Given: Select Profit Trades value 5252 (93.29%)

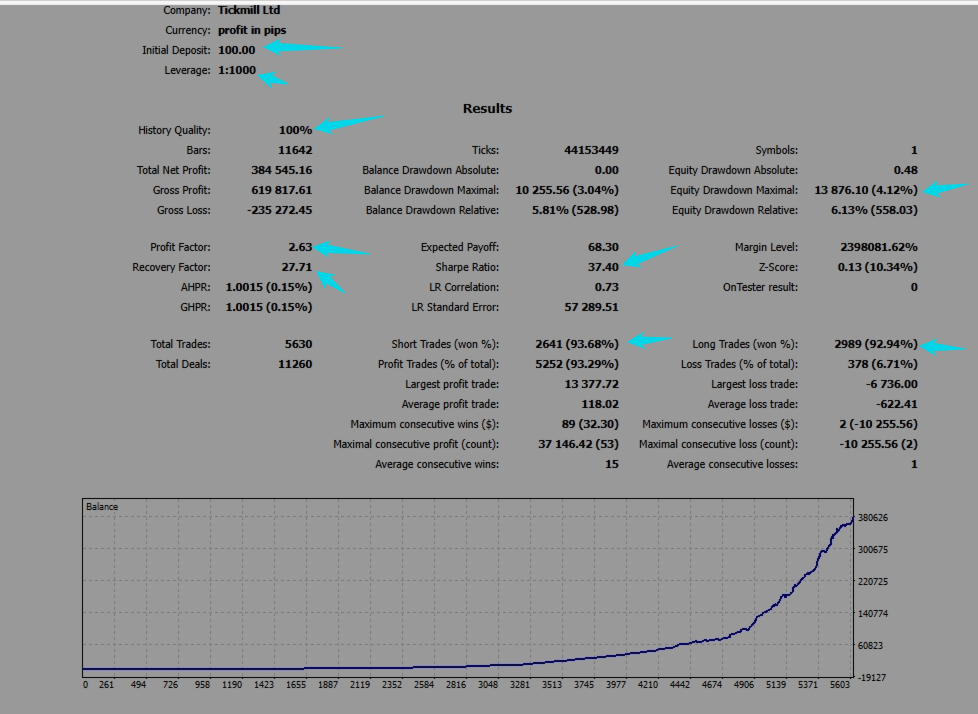Looking at the screenshot, I should (x=577, y=364).
